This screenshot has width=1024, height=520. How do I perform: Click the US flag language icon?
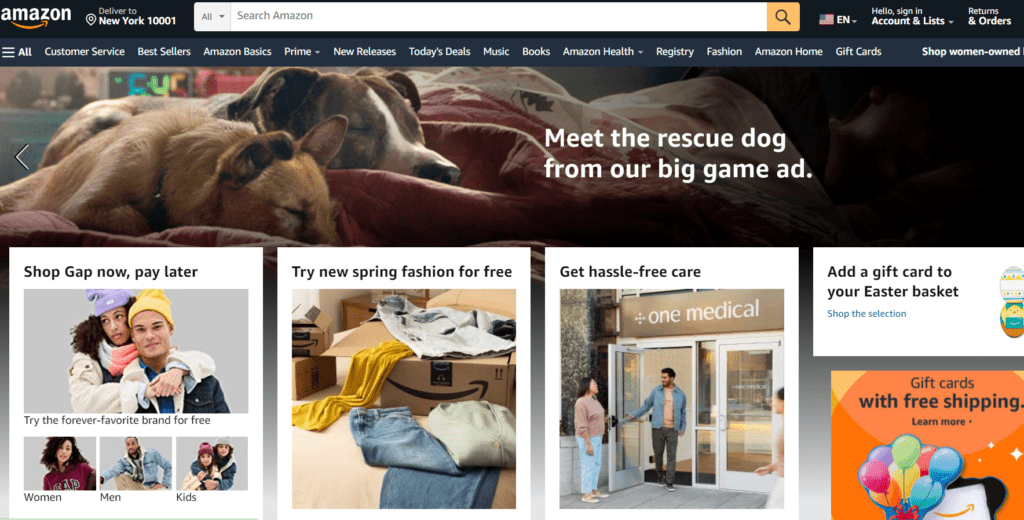[826, 20]
